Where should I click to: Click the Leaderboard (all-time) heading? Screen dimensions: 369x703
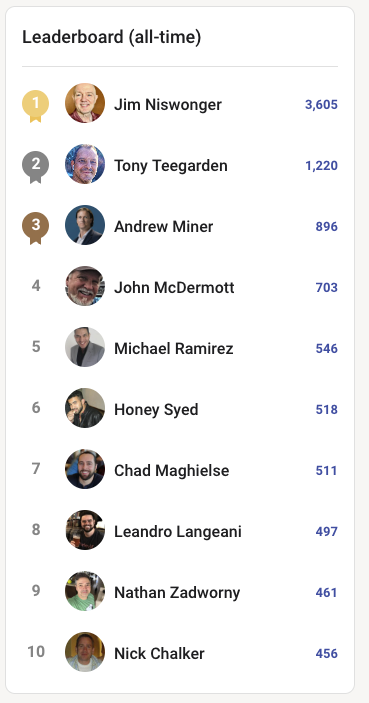(112, 37)
